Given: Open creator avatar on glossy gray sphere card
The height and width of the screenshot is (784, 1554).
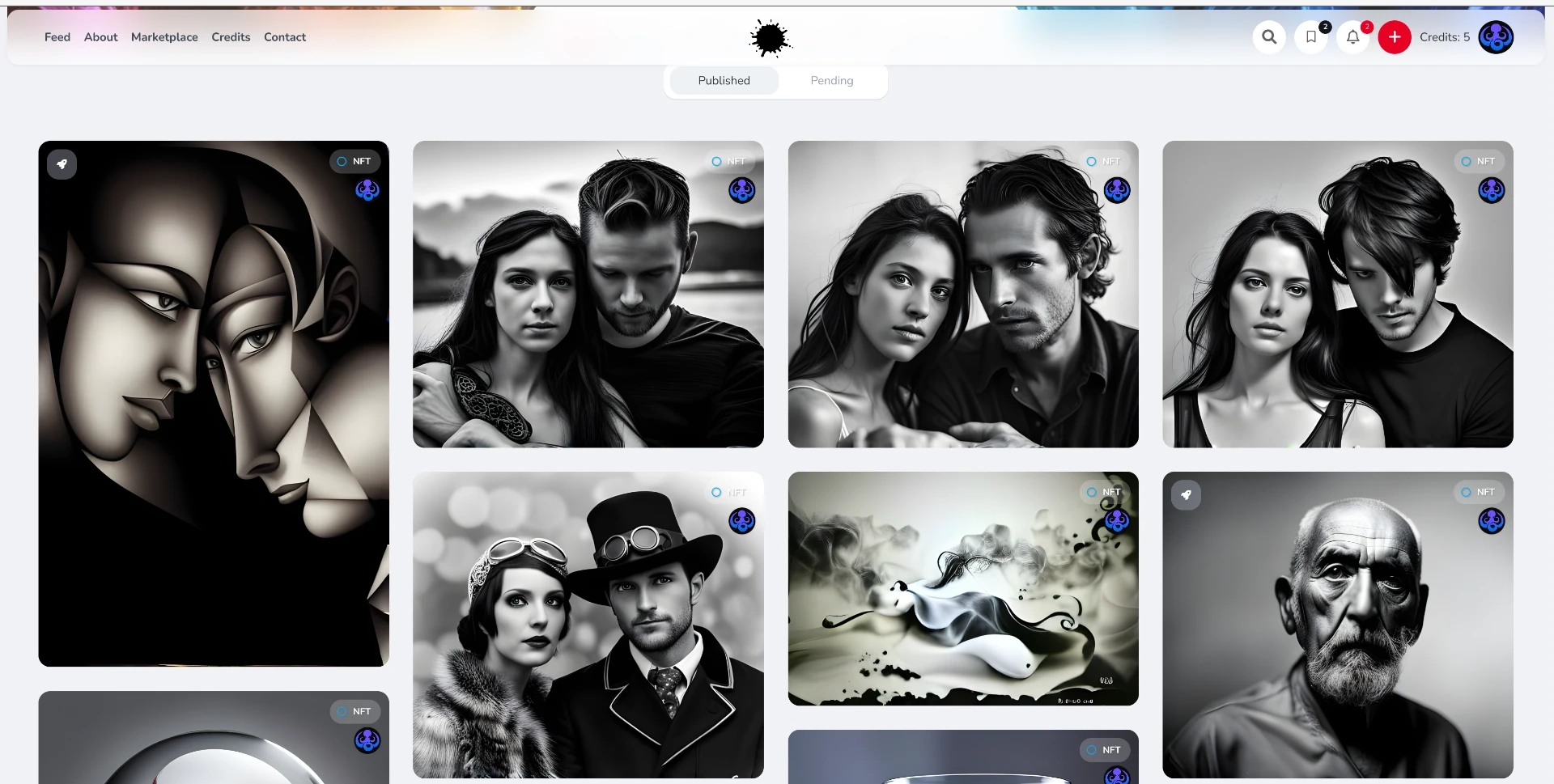Looking at the screenshot, I should tap(367, 740).
